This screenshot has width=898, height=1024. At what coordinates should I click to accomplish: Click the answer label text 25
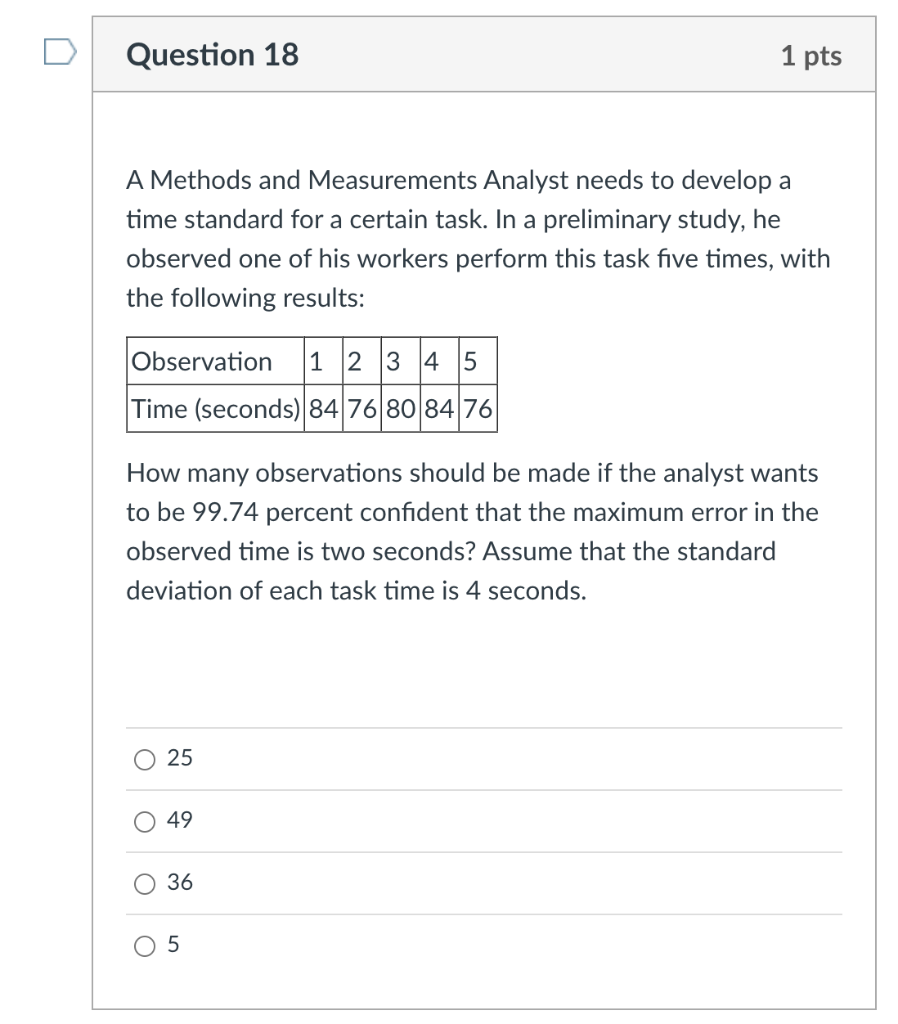tap(178, 759)
